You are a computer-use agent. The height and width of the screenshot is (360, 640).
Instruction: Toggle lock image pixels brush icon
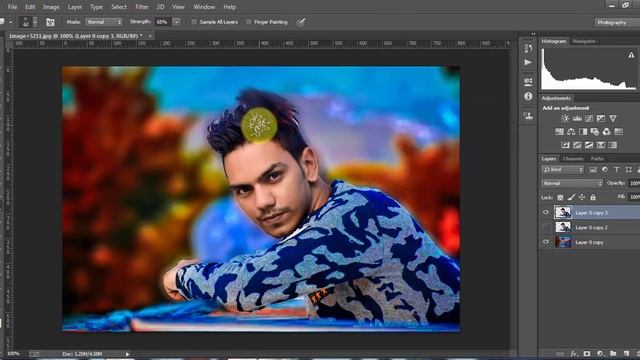[571, 198]
